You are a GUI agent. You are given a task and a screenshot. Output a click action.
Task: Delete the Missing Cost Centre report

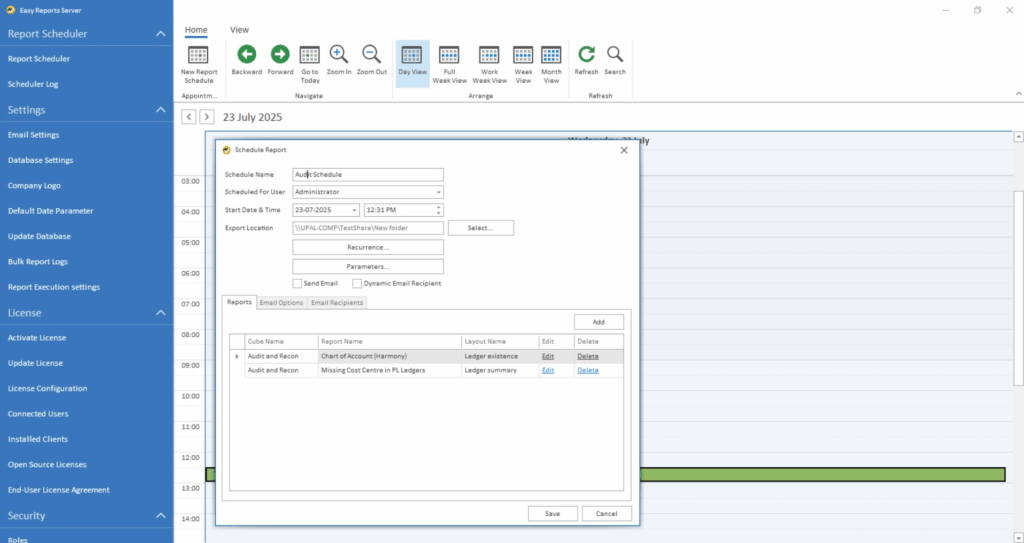pyautogui.click(x=588, y=370)
